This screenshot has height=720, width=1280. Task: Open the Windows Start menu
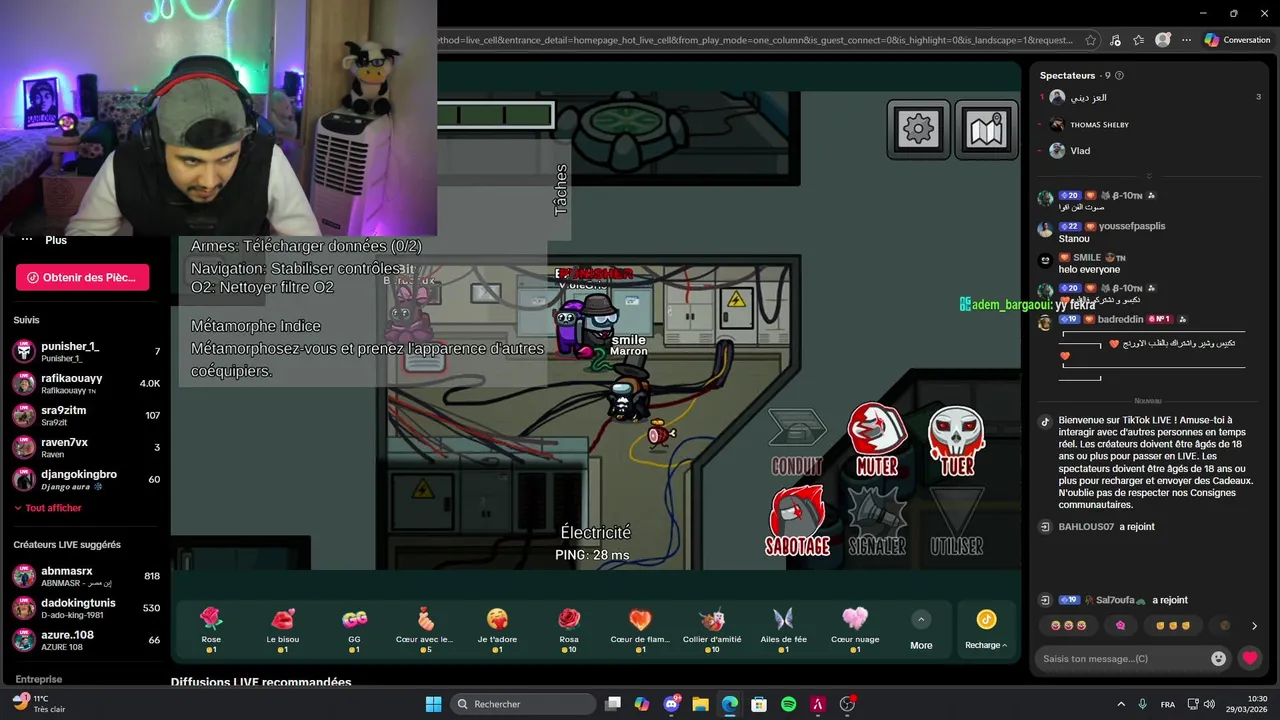(433, 704)
